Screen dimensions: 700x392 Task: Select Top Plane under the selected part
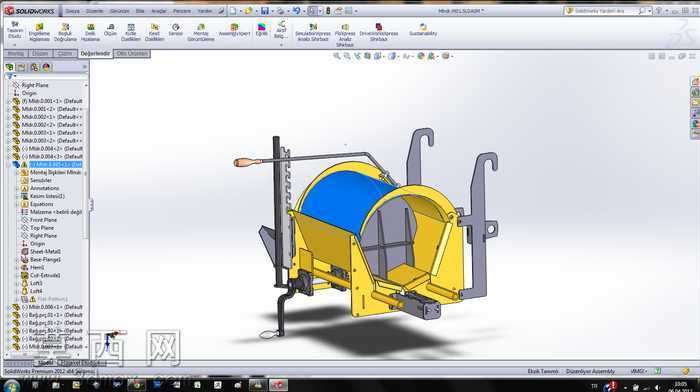point(42,228)
